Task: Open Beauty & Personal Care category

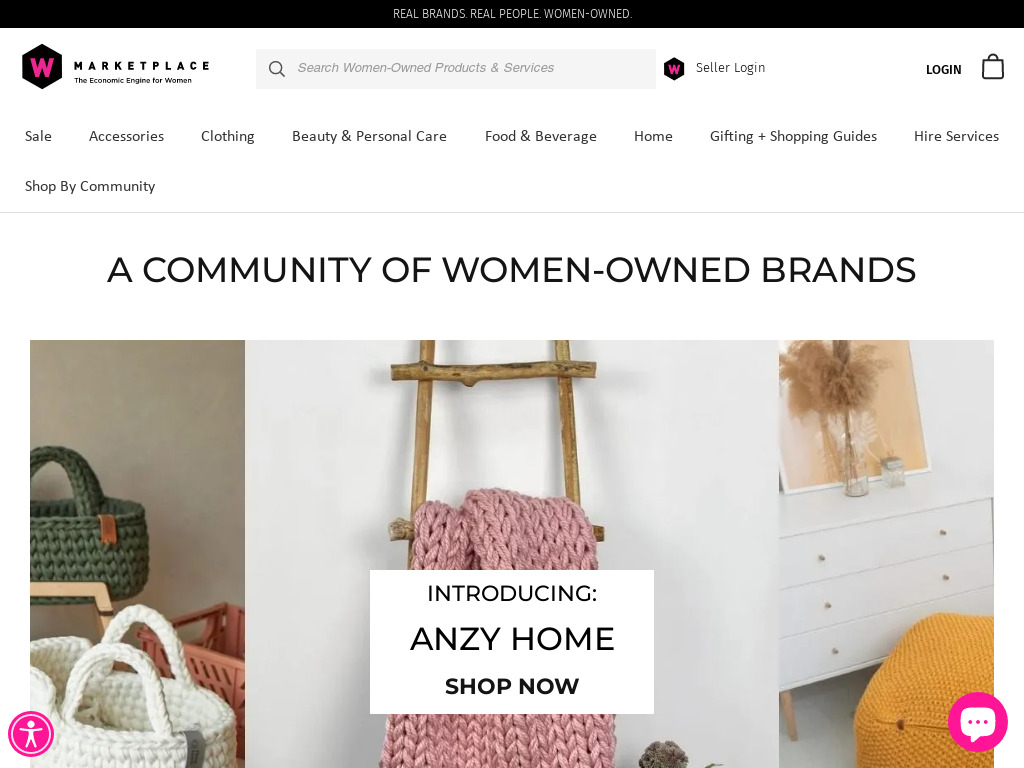Action: (x=370, y=136)
